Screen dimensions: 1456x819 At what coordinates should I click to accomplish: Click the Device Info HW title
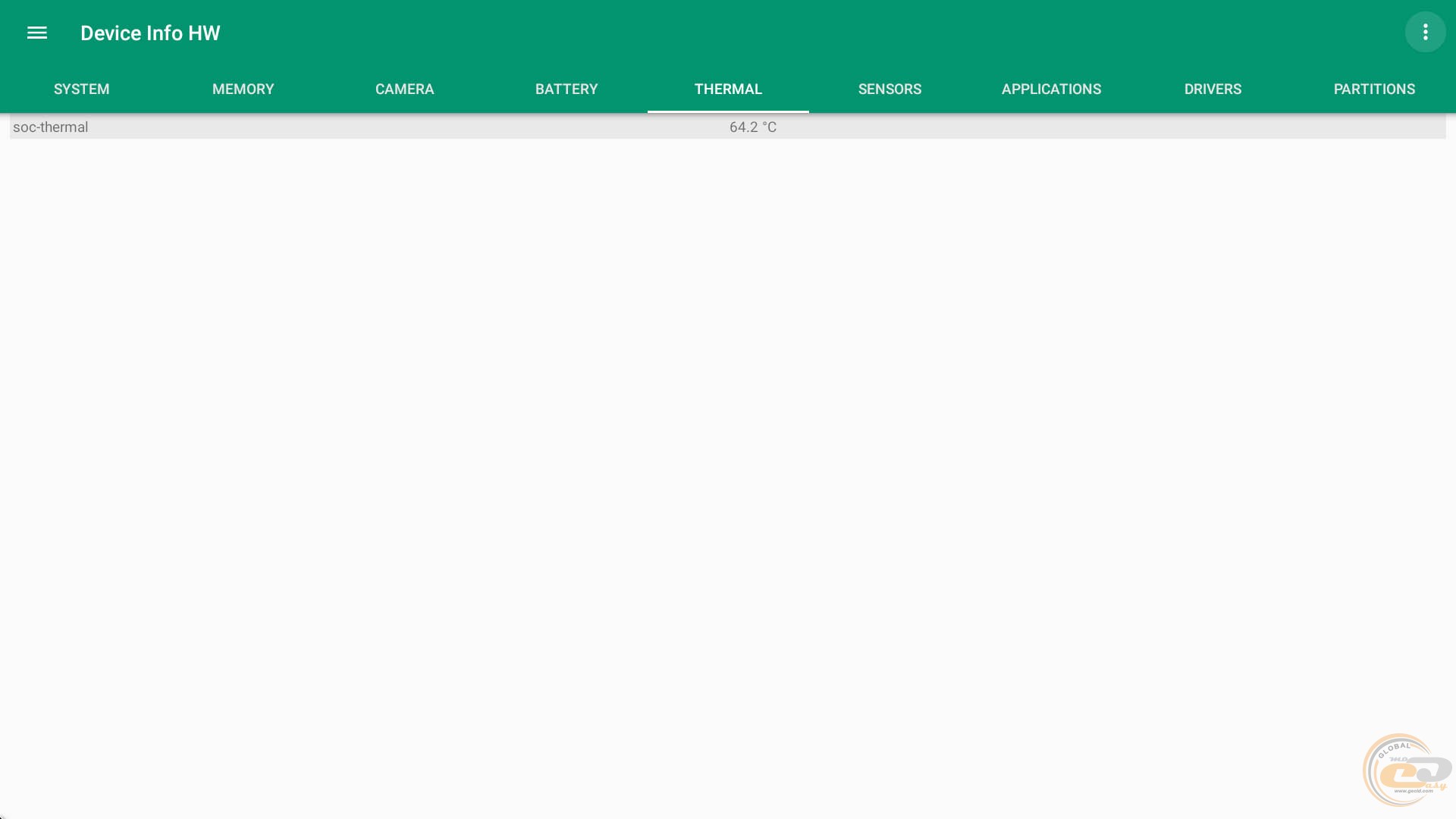(x=150, y=33)
